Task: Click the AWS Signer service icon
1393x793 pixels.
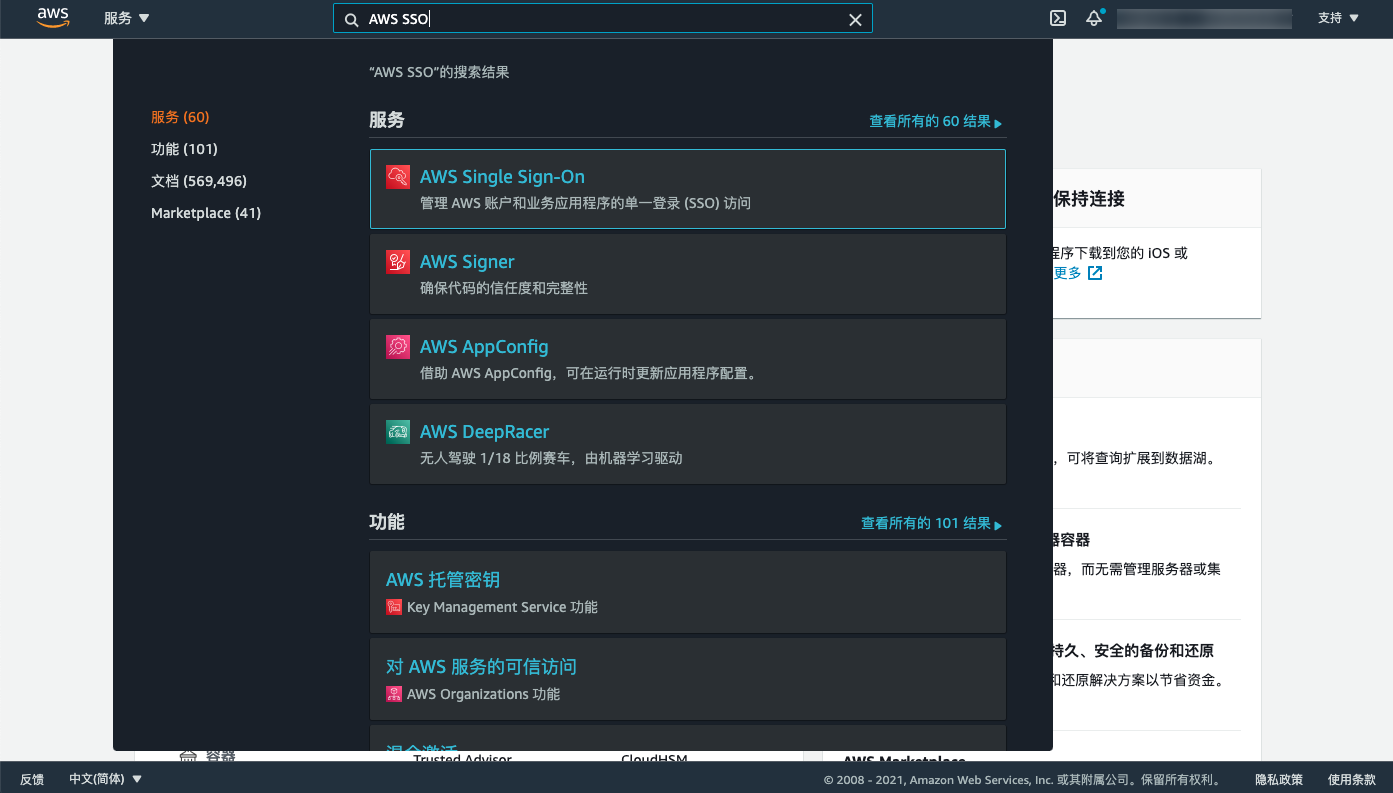Action: click(x=398, y=262)
